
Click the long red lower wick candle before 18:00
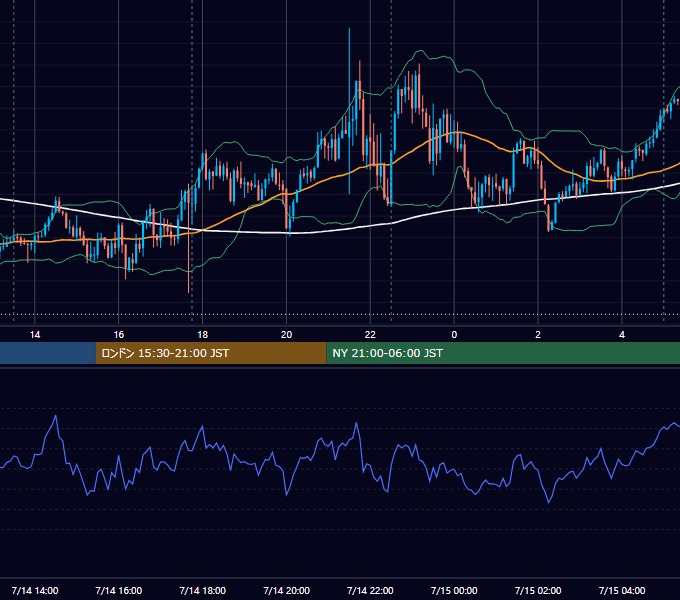188,238
